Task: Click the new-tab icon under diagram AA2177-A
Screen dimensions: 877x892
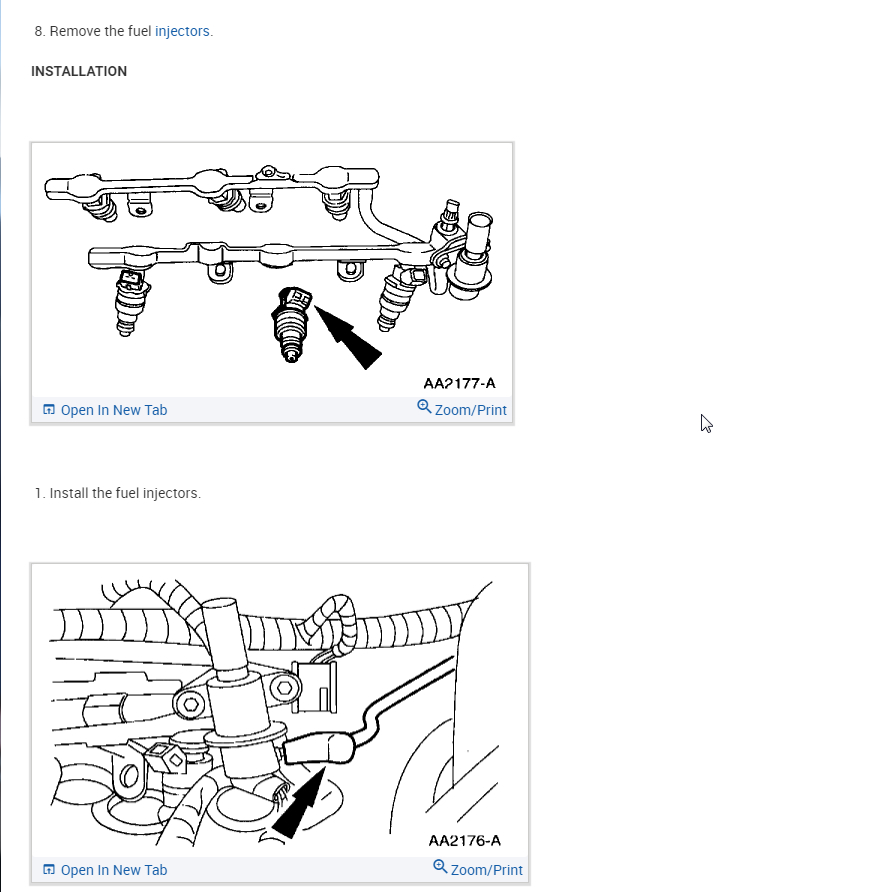Action: 49,410
